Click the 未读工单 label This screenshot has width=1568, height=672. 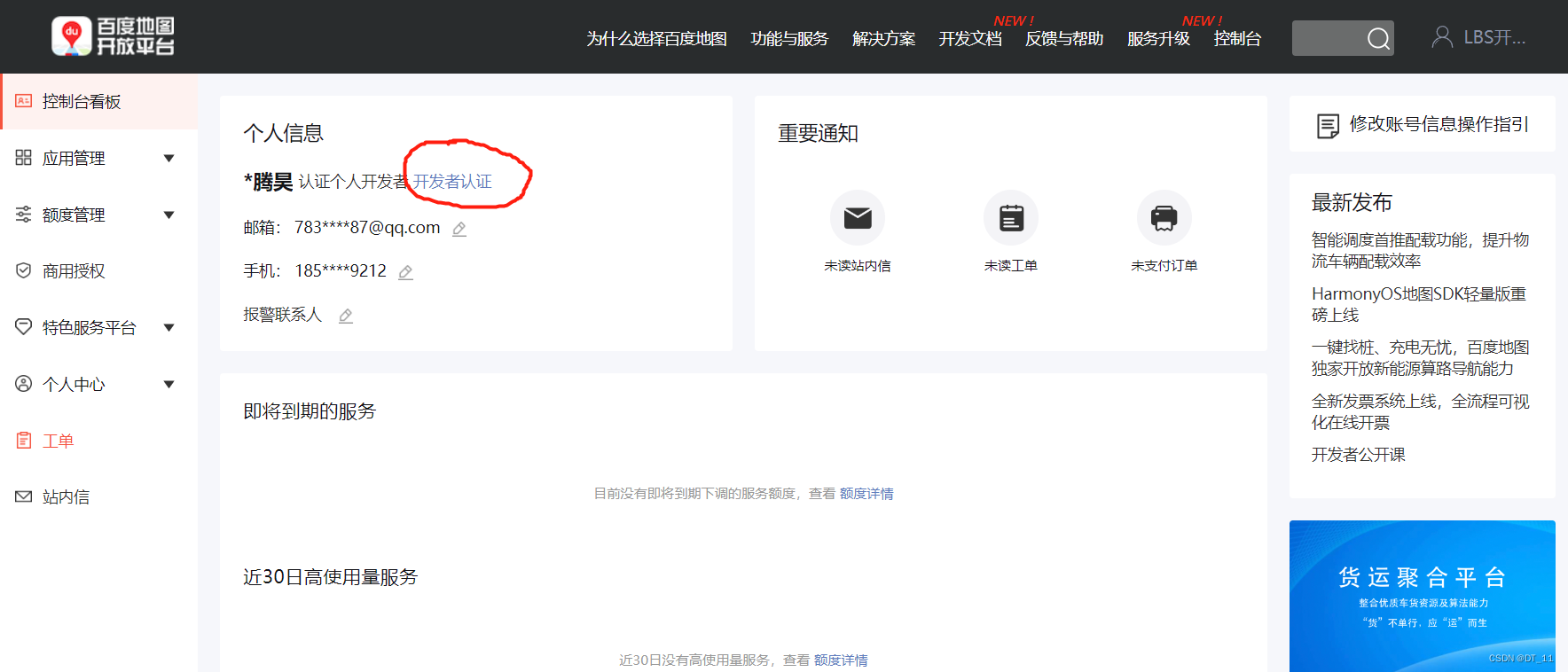coord(1011,266)
